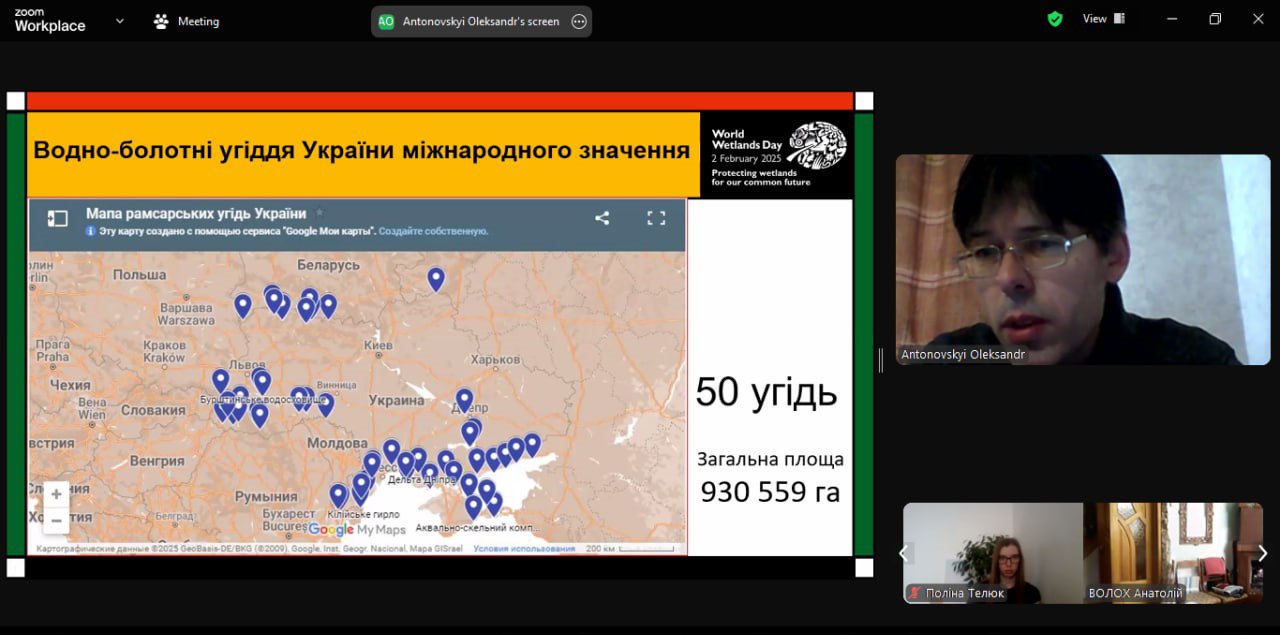Show previous participants with the left arrow
Screen dimensions: 1280x635
(904, 553)
